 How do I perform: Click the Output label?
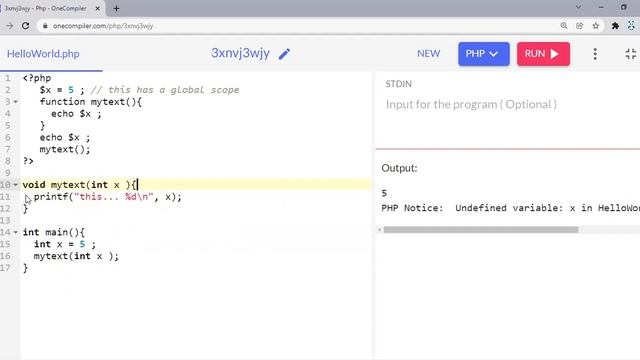(399, 168)
